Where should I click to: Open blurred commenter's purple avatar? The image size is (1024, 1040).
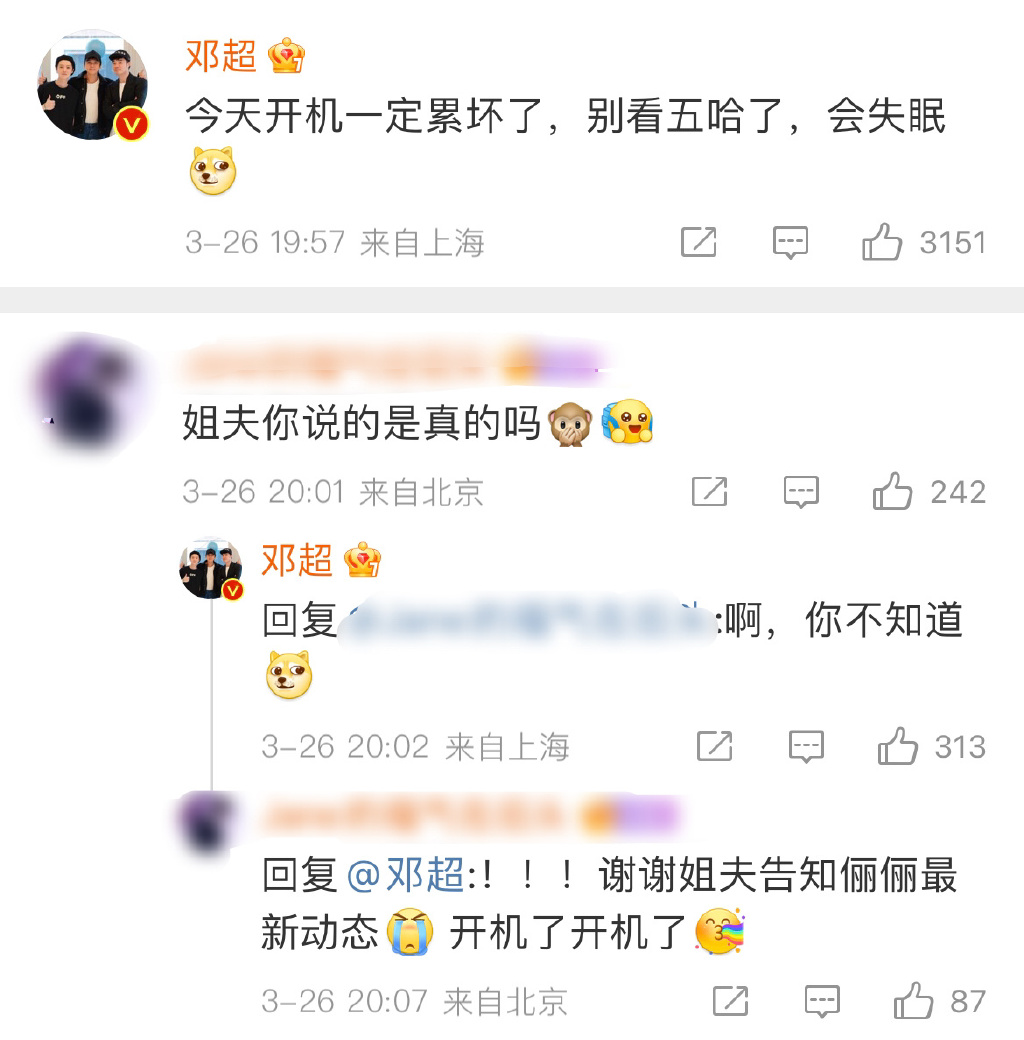click(88, 393)
